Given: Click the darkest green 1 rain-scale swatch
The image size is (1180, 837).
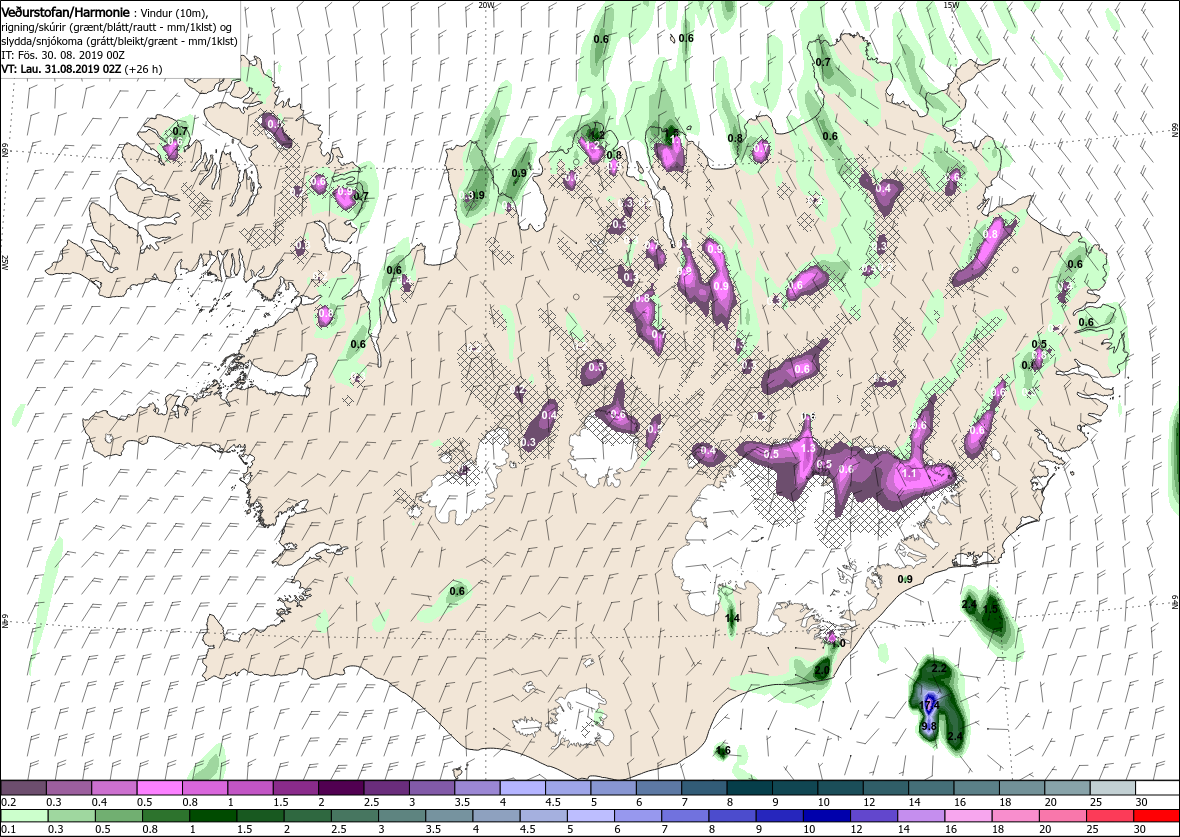Looking at the screenshot, I should pyautogui.click(x=213, y=817).
